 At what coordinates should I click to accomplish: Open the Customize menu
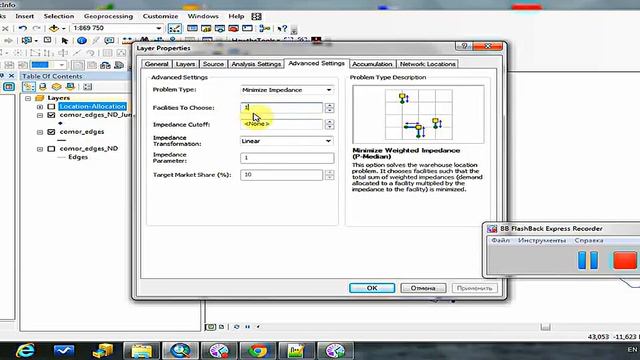coord(160,16)
